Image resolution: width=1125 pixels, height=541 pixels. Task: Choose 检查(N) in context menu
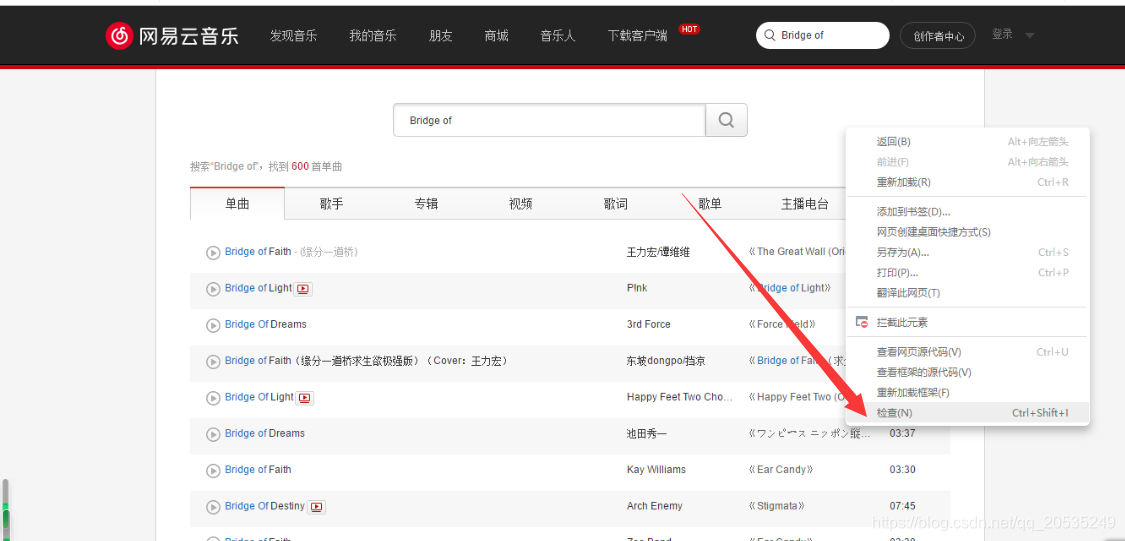click(967, 413)
